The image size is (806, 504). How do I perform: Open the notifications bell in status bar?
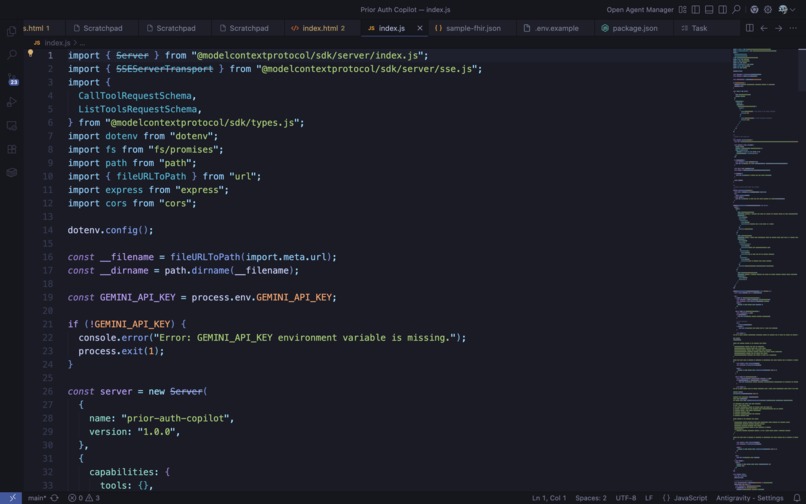[x=796, y=498]
